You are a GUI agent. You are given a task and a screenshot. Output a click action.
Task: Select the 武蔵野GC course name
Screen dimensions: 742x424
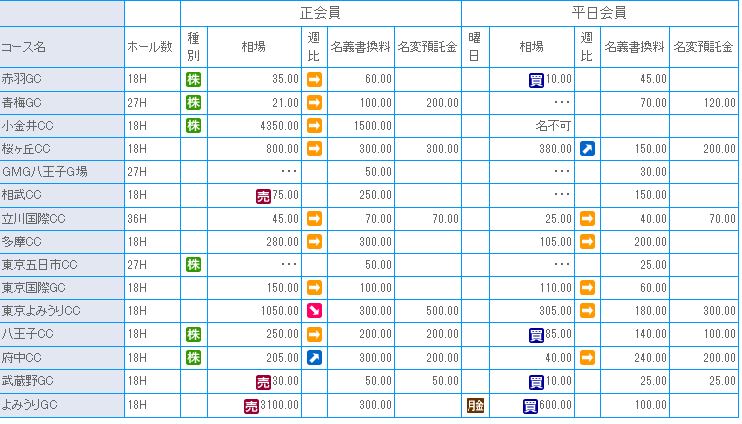pyautogui.click(x=27, y=380)
